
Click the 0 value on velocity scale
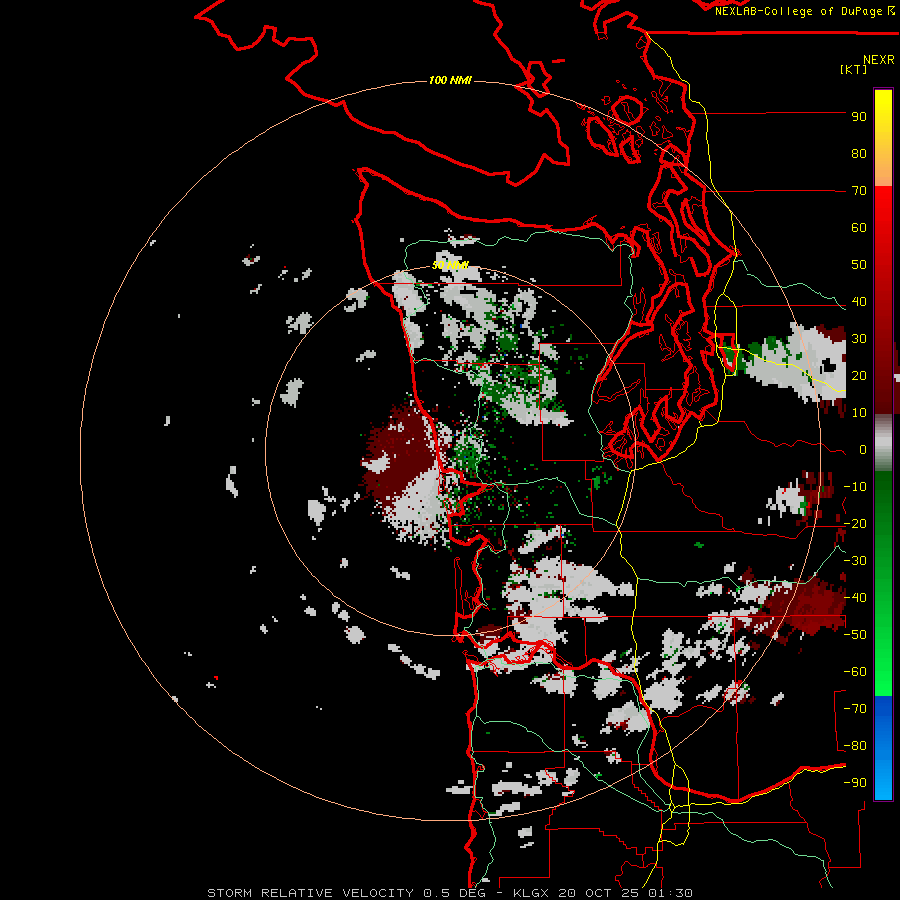(x=863, y=450)
